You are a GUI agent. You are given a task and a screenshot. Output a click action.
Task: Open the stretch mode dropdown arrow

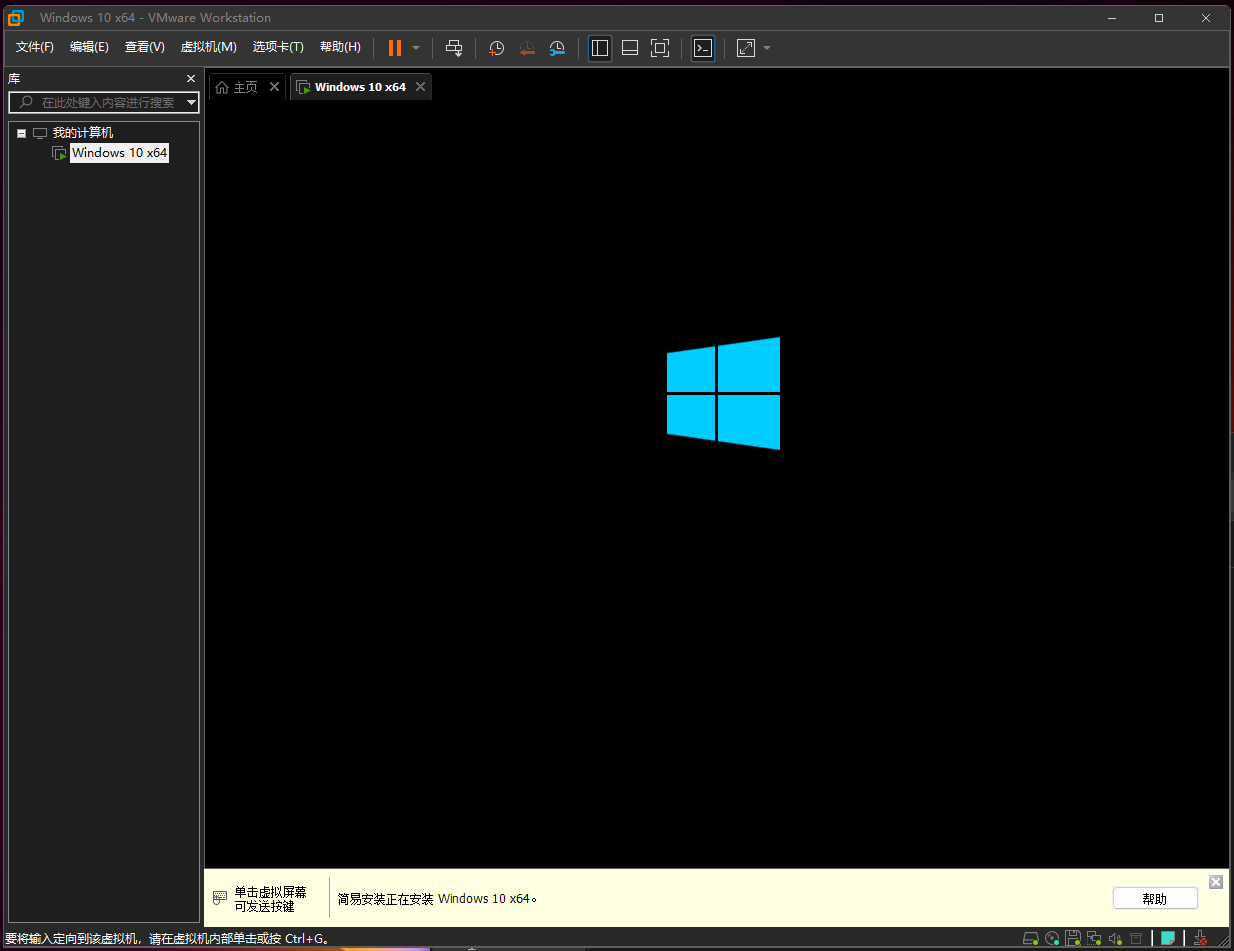[x=767, y=48]
